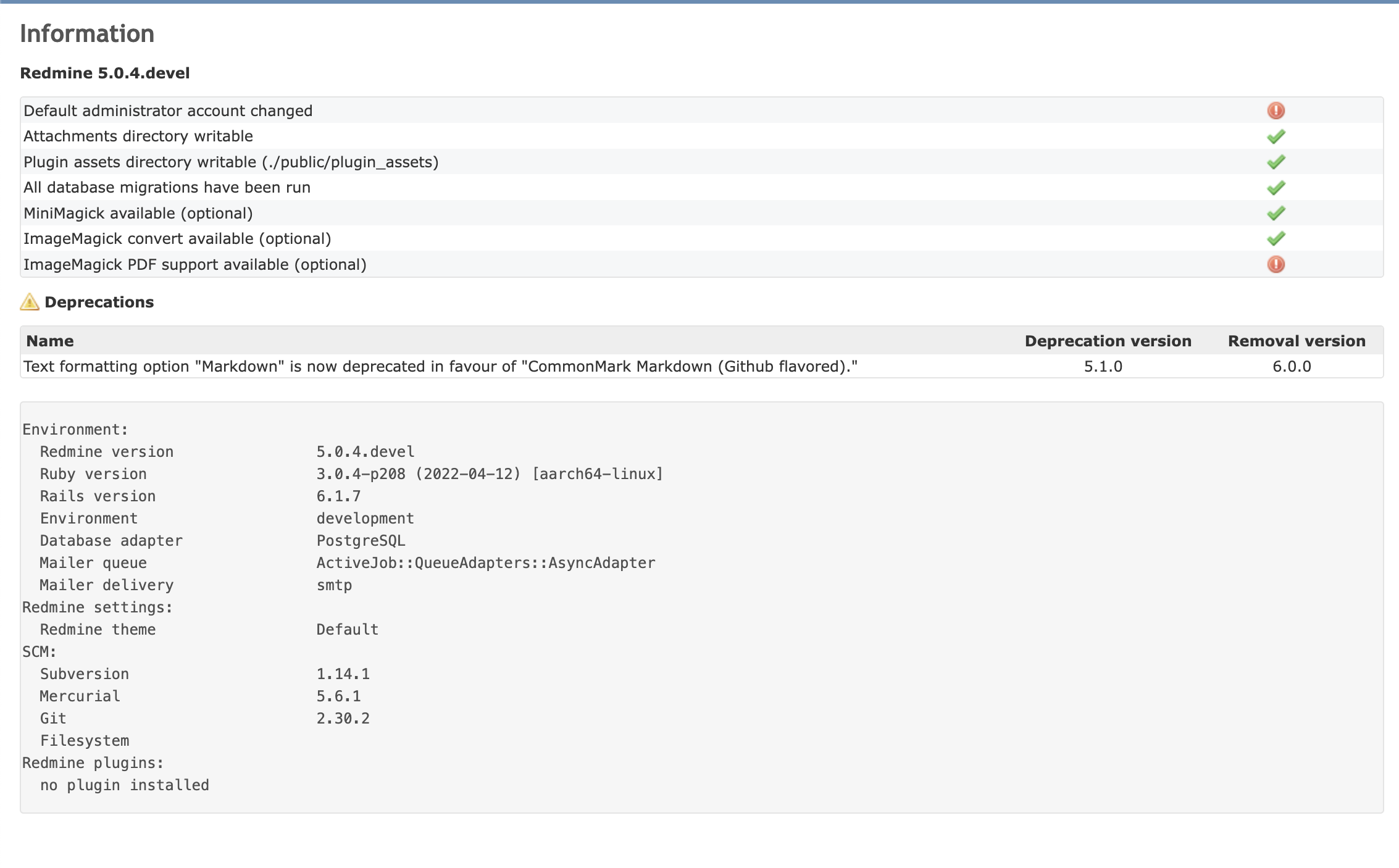Screen dimensions: 1399x868
Task: Click the PostgreSQL database adapter value
Action: click(x=361, y=541)
